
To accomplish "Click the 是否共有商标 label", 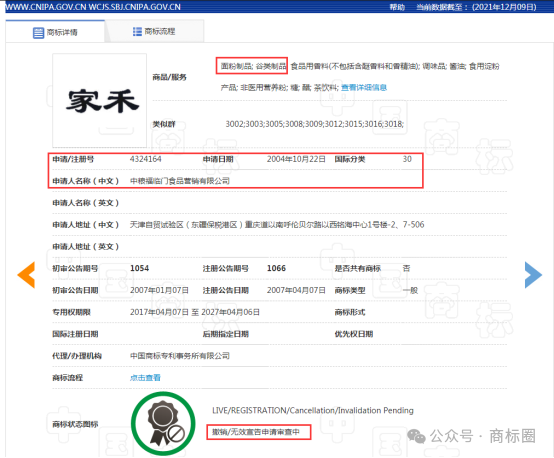I will click(x=358, y=268).
